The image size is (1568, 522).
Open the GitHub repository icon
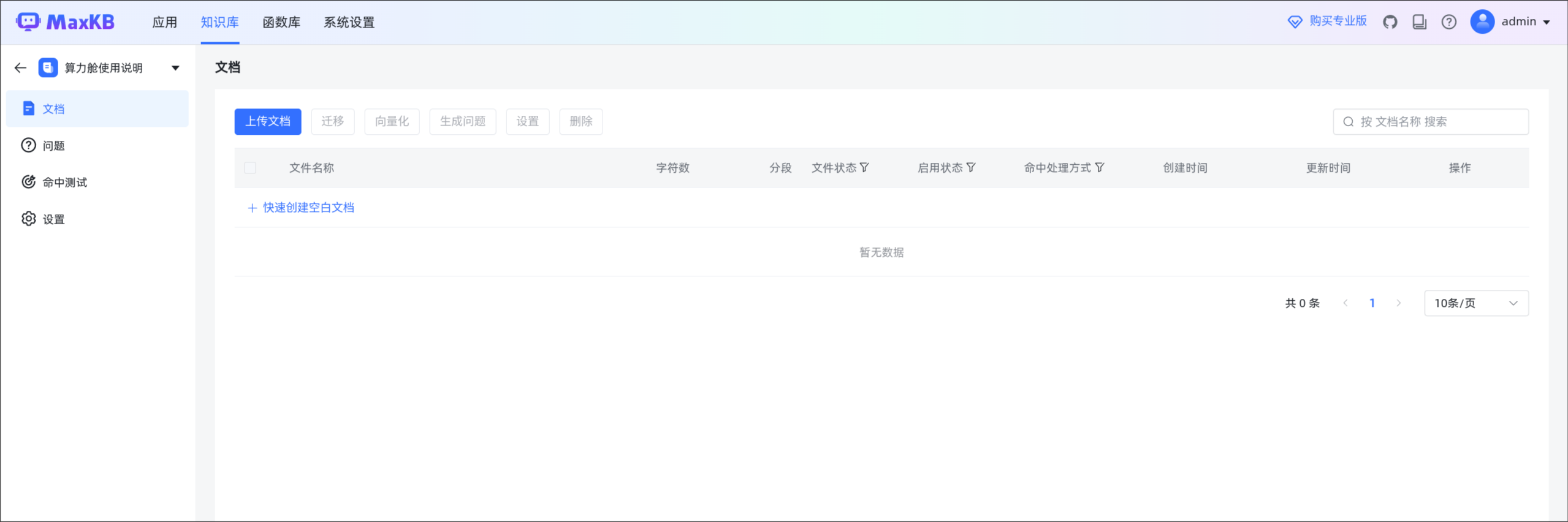point(1390,22)
